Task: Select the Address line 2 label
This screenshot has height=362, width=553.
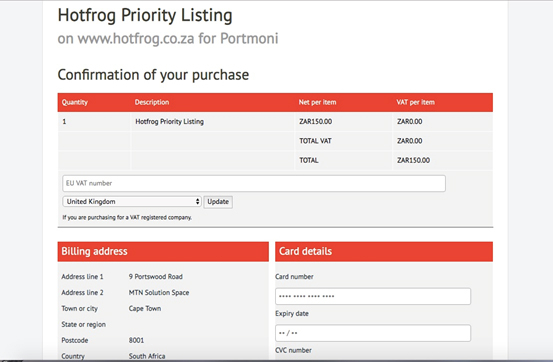Action: 82,293
